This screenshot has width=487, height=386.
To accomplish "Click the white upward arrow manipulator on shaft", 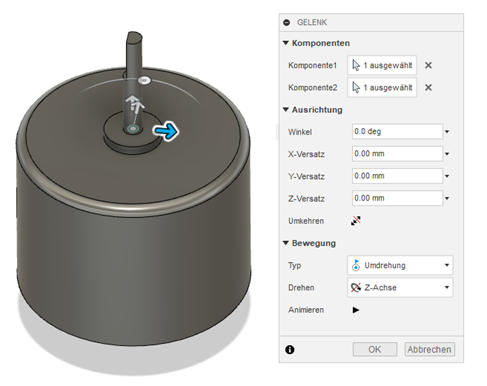I will pyautogui.click(x=135, y=103).
